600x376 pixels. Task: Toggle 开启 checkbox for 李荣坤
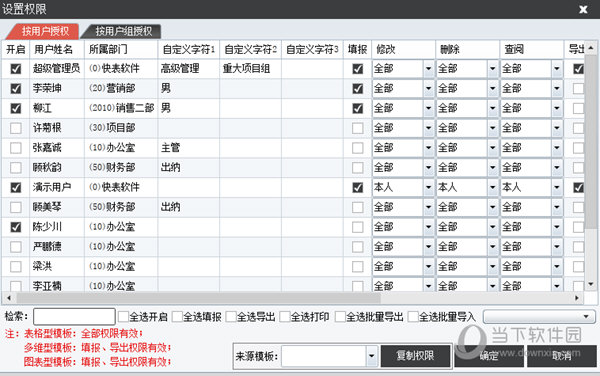tap(16, 89)
